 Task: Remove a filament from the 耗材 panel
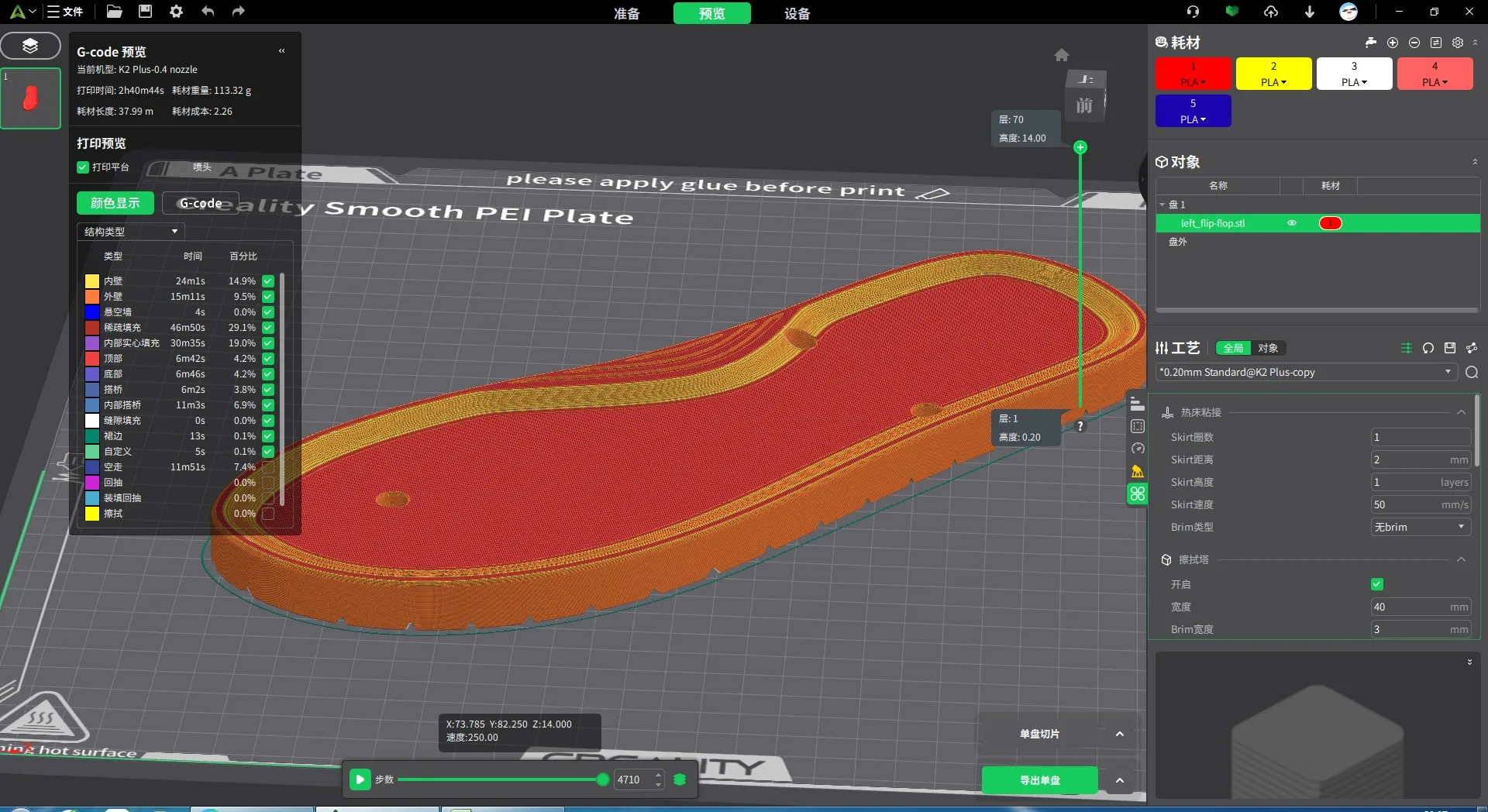[x=1414, y=43]
